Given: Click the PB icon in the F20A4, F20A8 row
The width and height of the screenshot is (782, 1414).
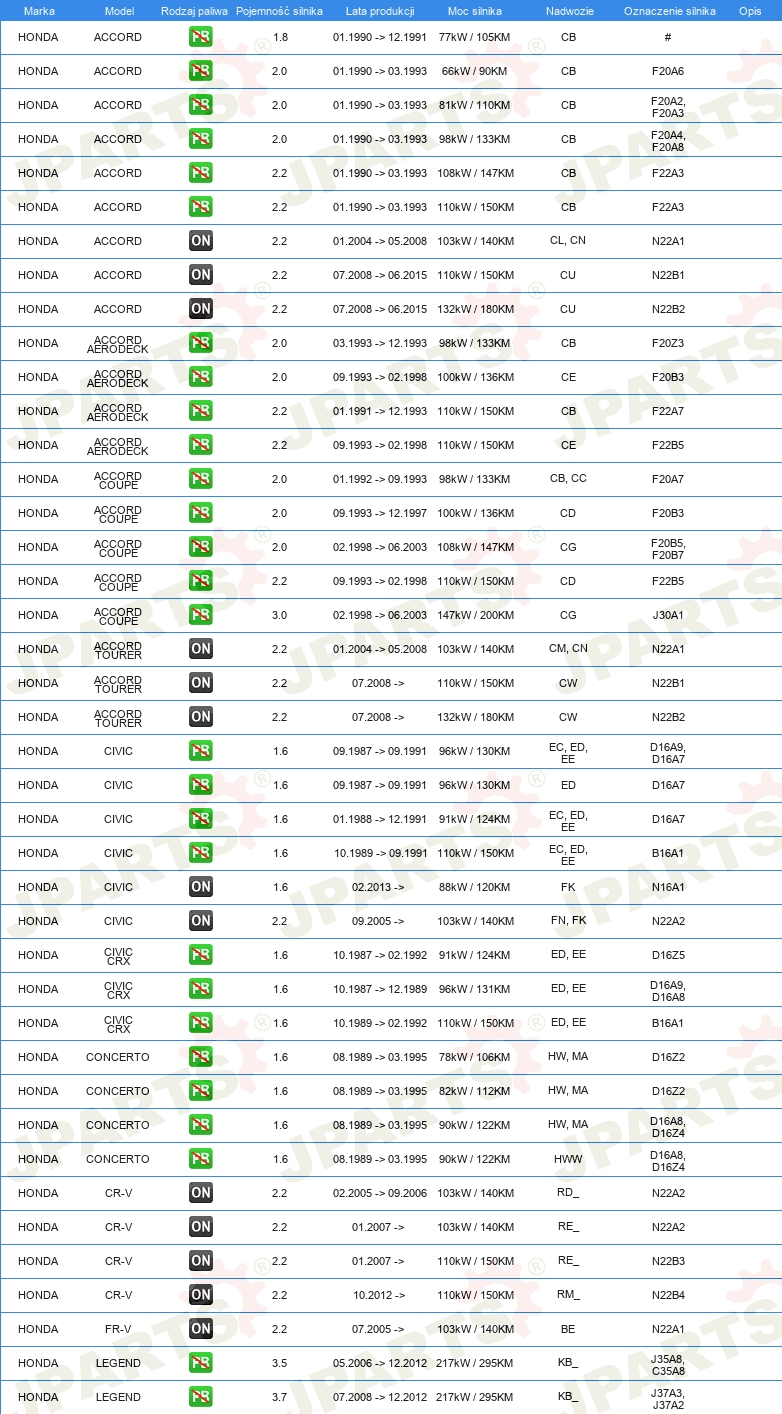Looking at the screenshot, I should 201,139.
